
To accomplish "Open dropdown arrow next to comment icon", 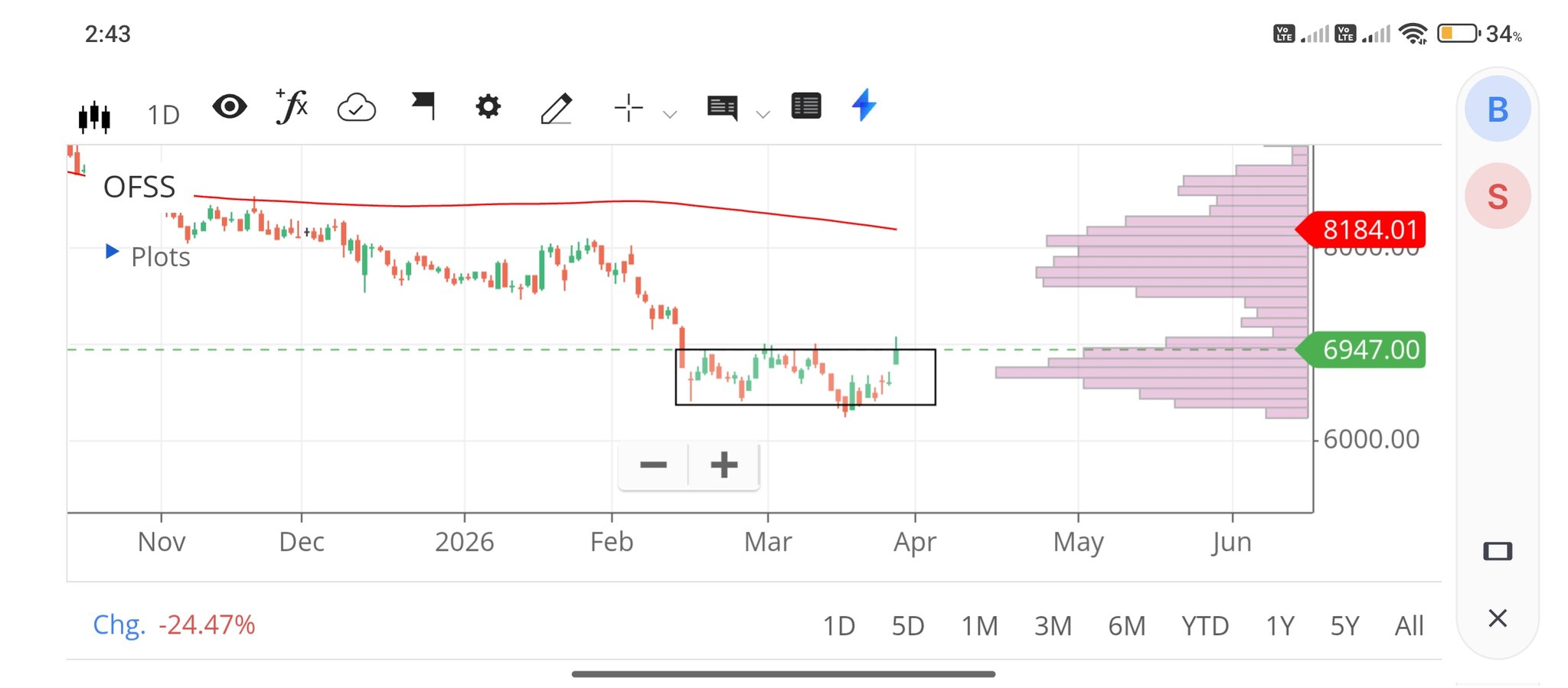I will click(x=763, y=115).
